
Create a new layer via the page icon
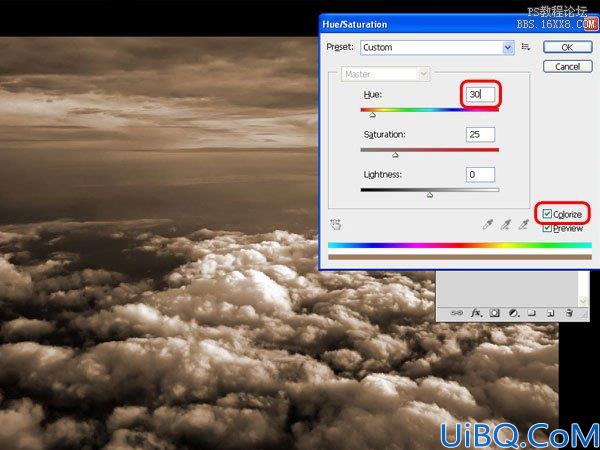[550, 313]
